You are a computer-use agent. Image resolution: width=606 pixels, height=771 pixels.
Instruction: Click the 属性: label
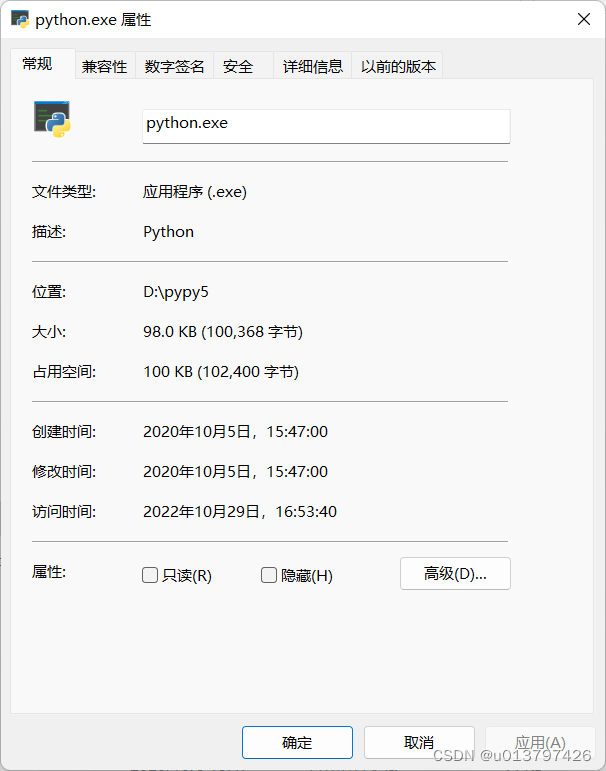49,572
